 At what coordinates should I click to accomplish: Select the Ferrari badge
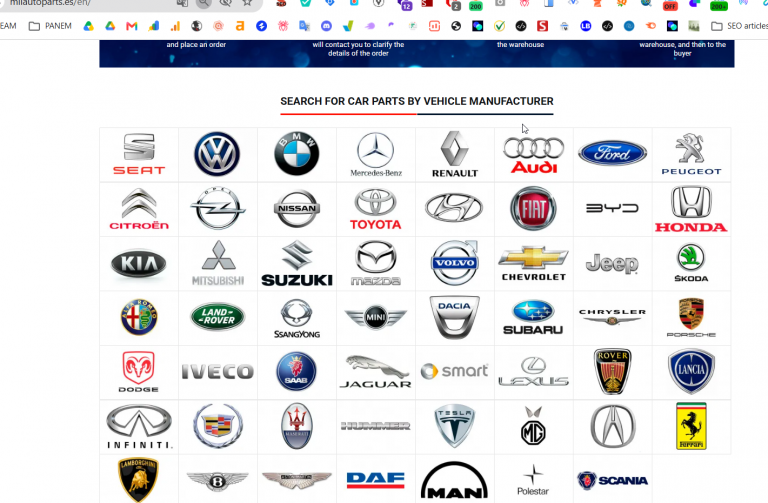click(691, 426)
